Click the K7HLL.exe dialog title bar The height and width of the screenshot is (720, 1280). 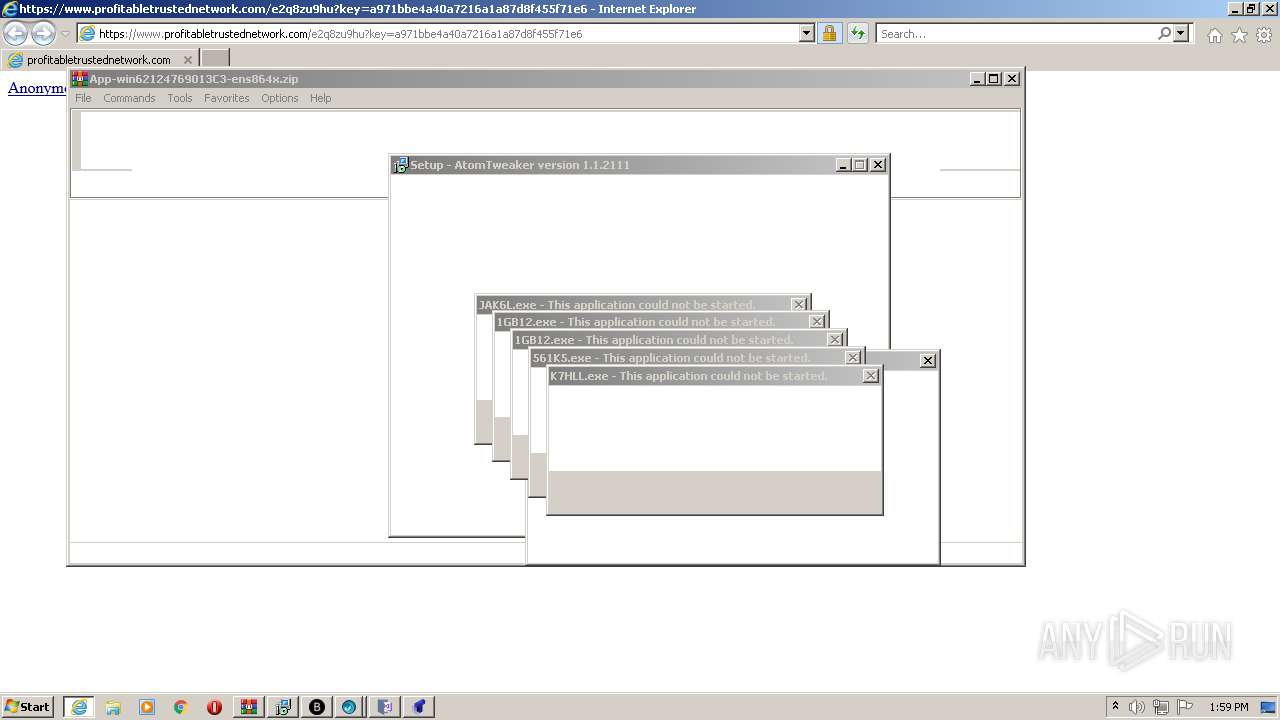[x=714, y=376]
